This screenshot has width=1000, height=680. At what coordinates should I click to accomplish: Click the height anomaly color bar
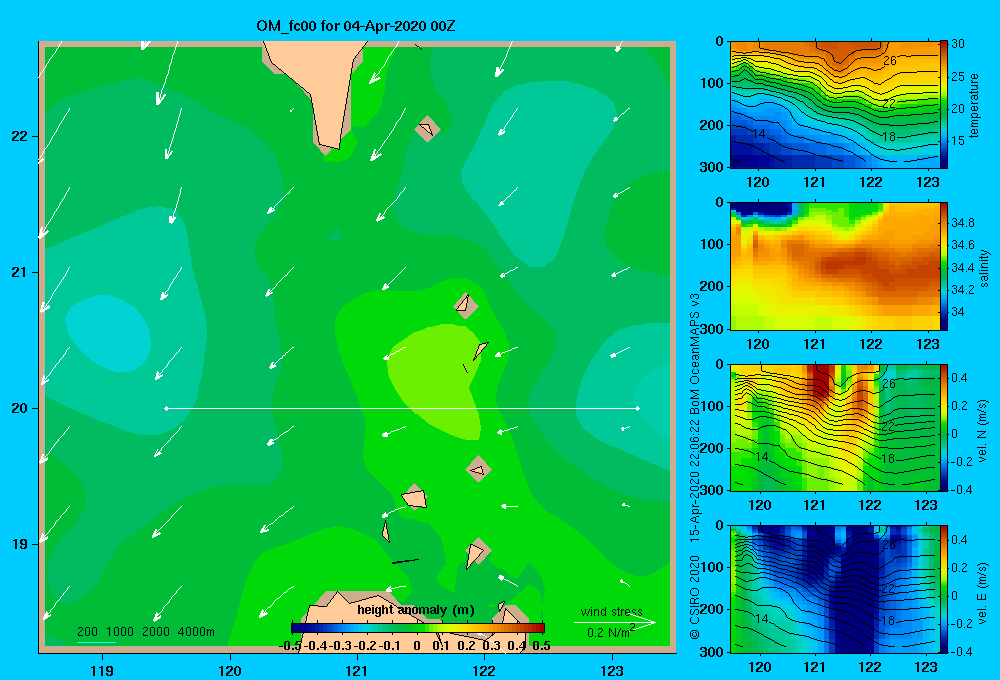click(418, 628)
